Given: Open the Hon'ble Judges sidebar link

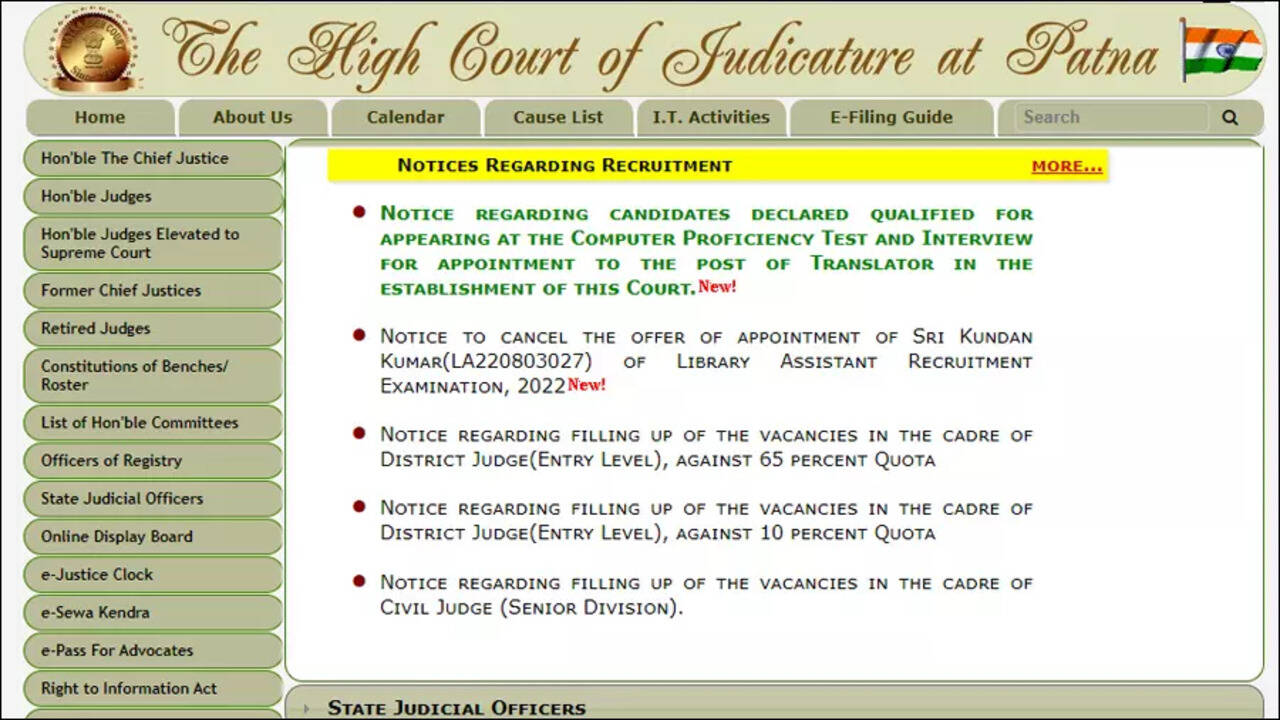Looking at the screenshot, I should pyautogui.click(x=153, y=196).
